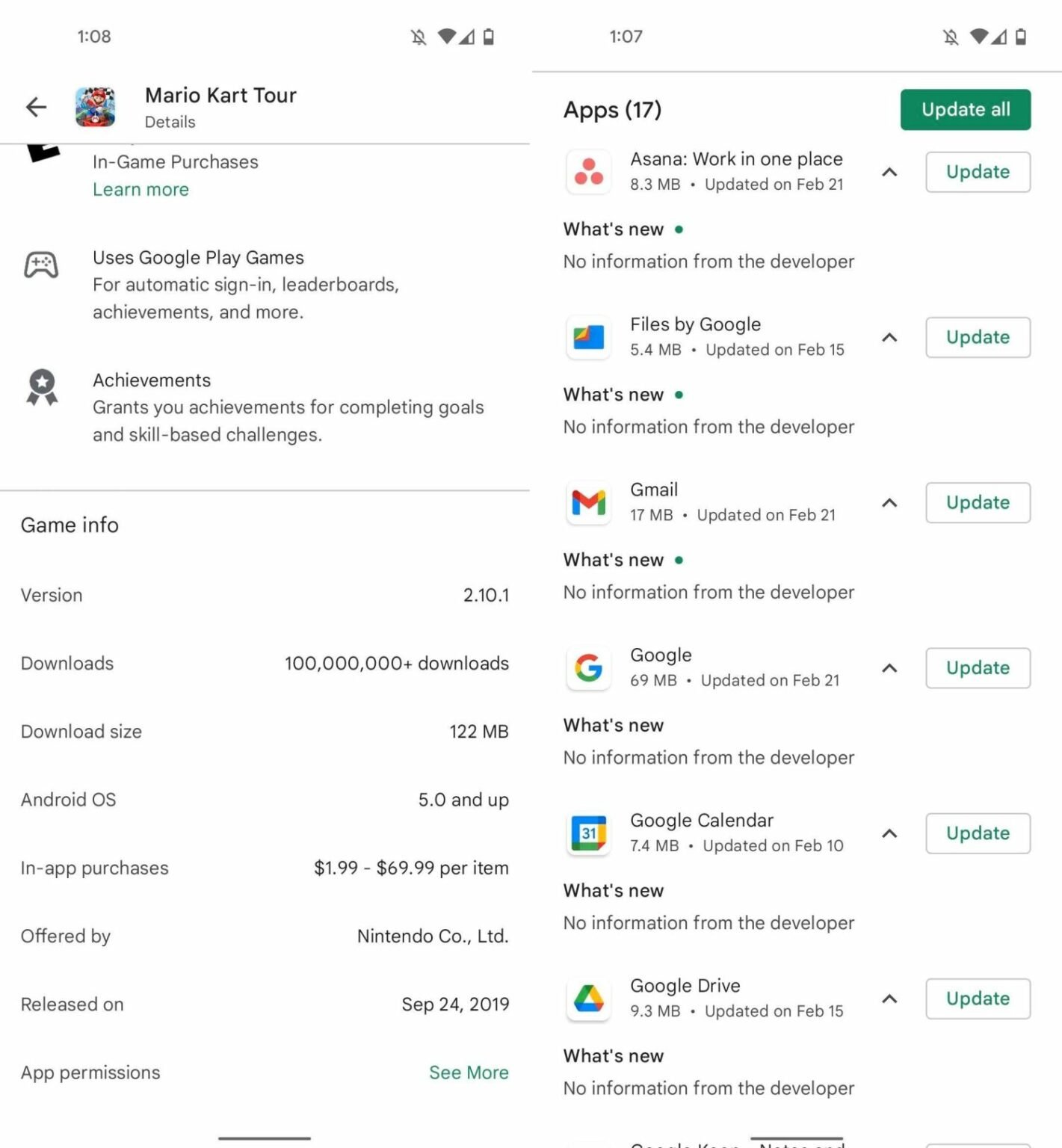This screenshot has width=1062, height=1148.
Task: Click the Google Drive app icon
Action: [x=588, y=999]
